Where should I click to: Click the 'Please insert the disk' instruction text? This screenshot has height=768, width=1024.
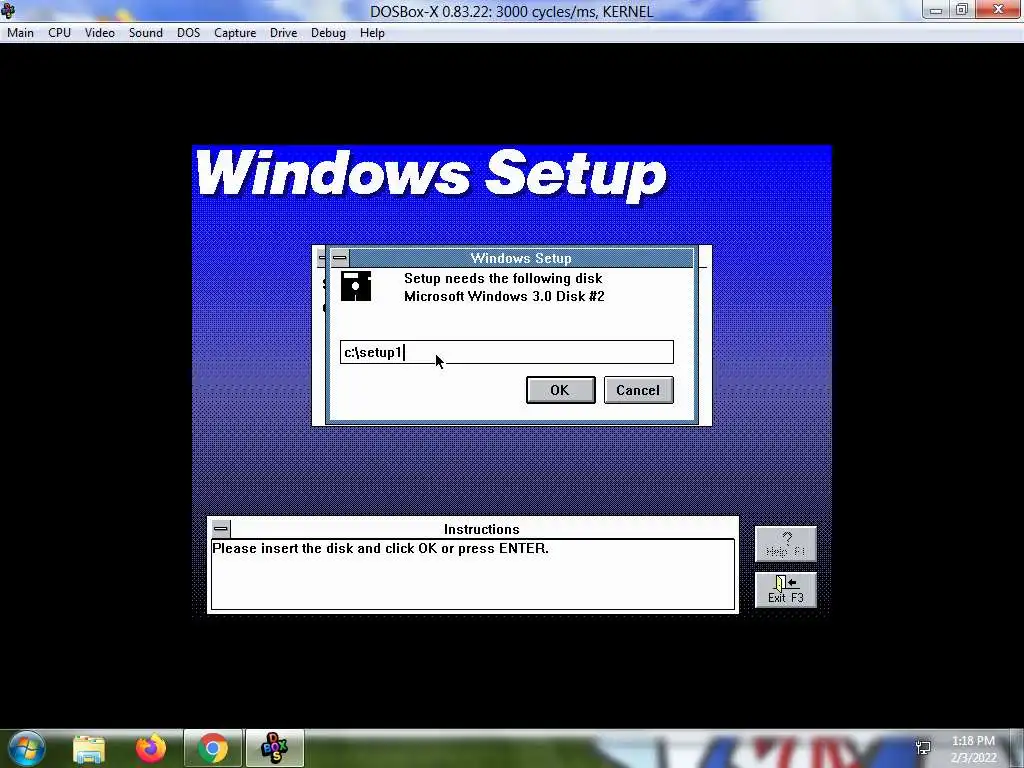tap(380, 549)
